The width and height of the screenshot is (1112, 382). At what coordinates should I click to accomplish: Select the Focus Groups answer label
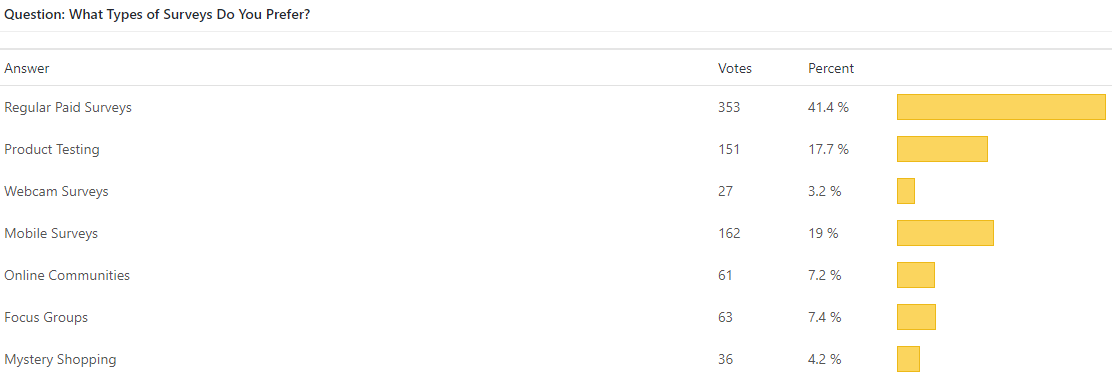point(46,317)
